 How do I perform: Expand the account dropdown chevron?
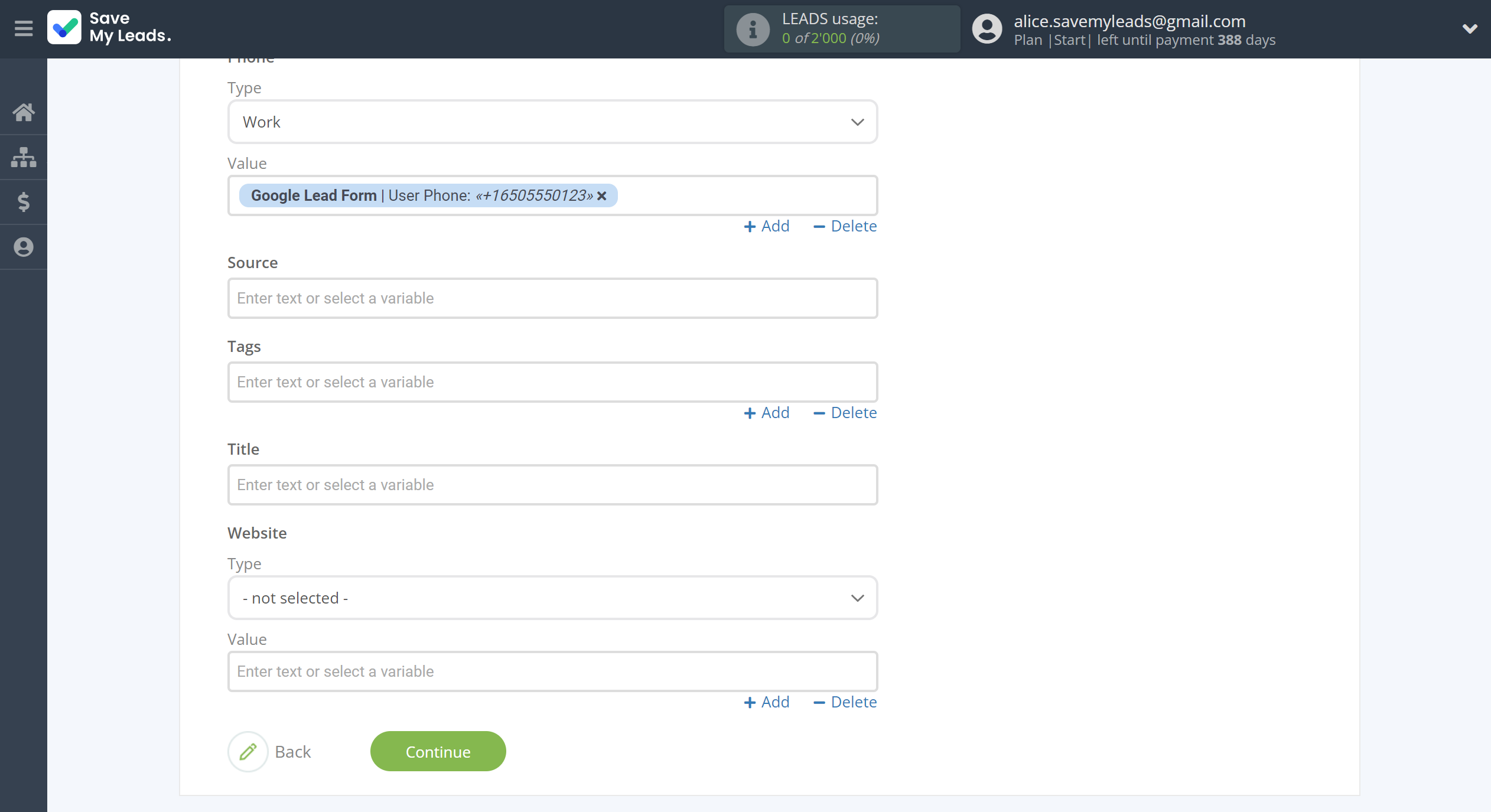pyautogui.click(x=1470, y=28)
